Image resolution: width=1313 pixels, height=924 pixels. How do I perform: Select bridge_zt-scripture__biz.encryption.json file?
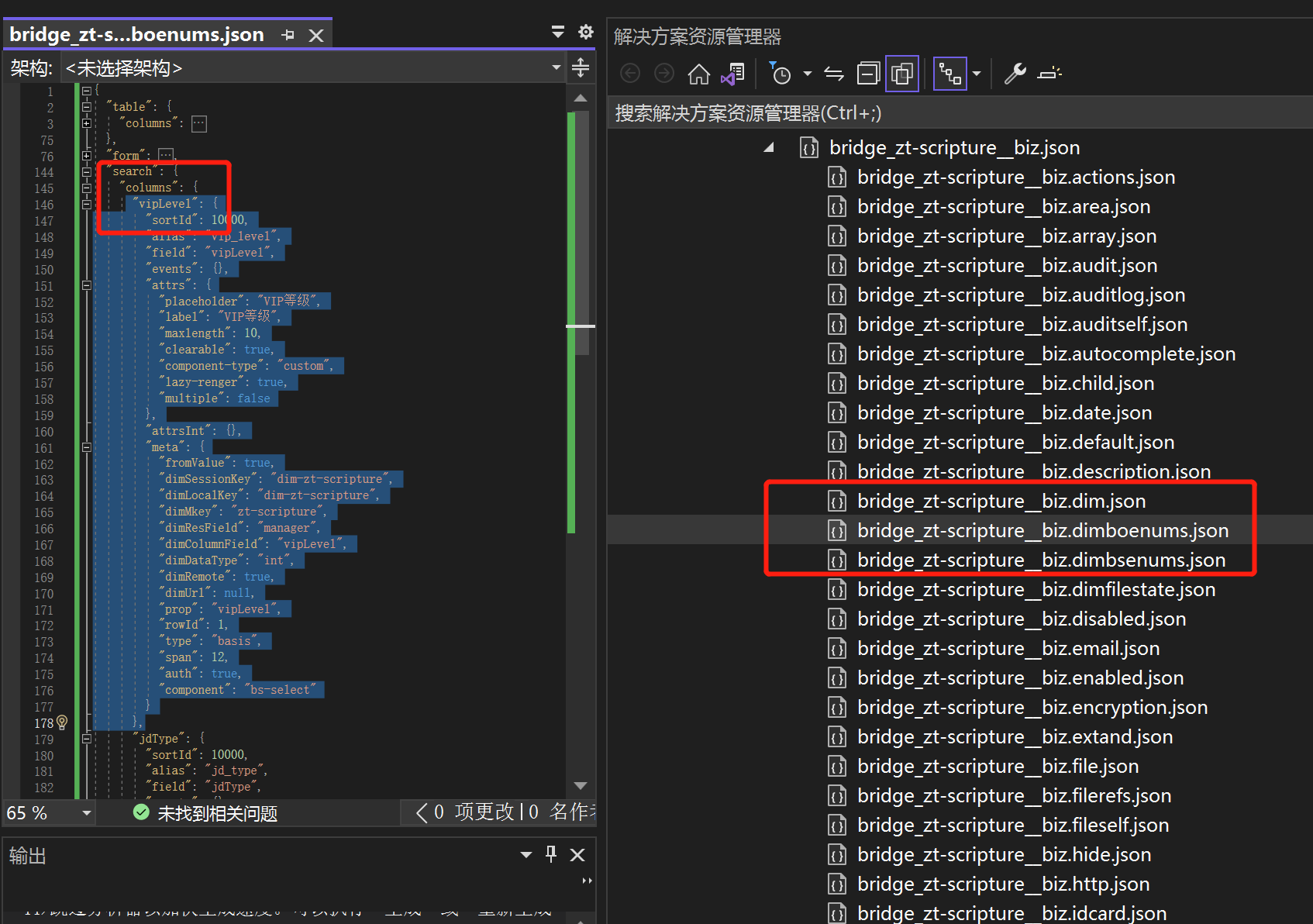(1032, 707)
